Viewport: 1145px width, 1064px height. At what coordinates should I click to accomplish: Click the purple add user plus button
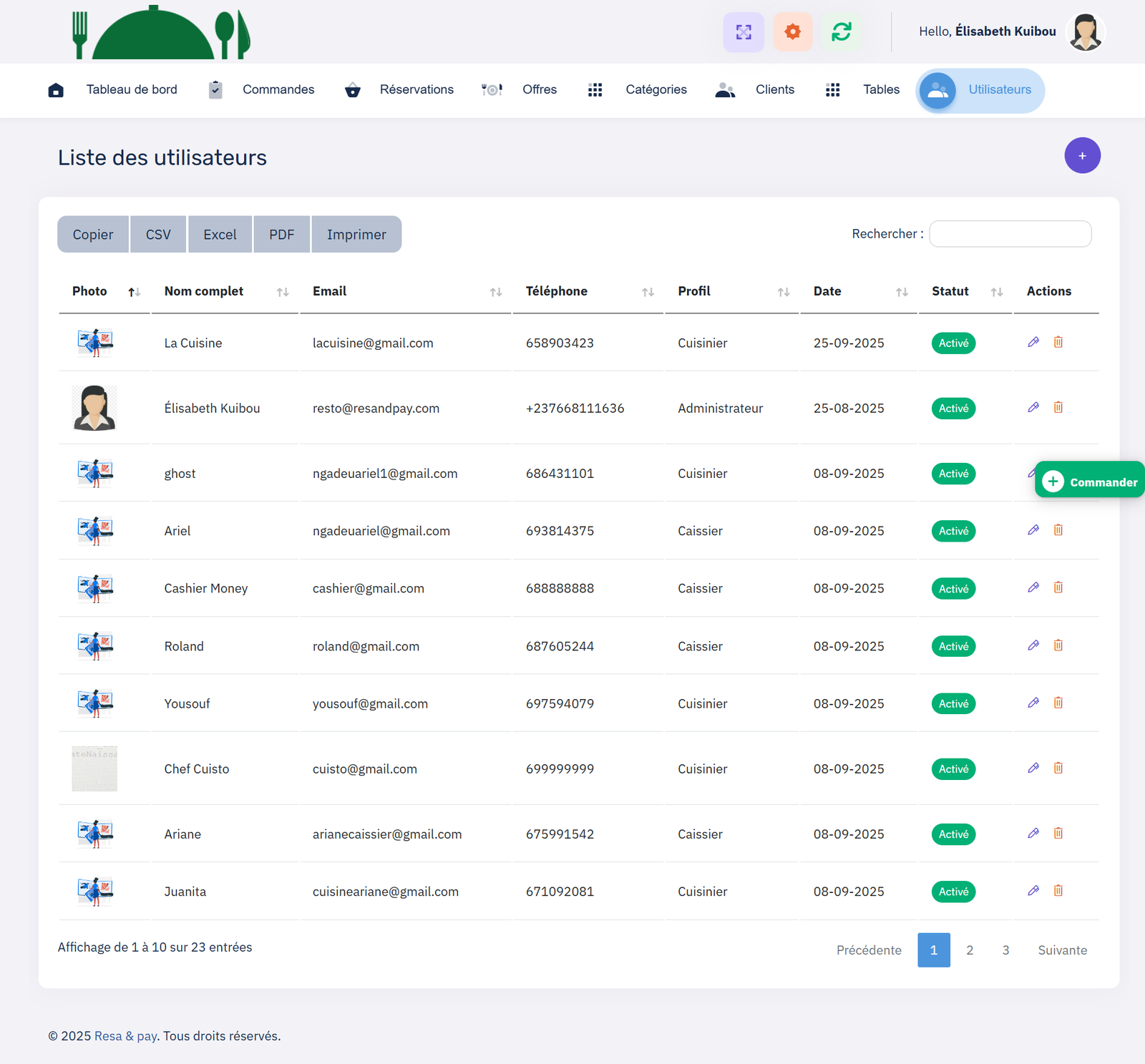[1081, 155]
